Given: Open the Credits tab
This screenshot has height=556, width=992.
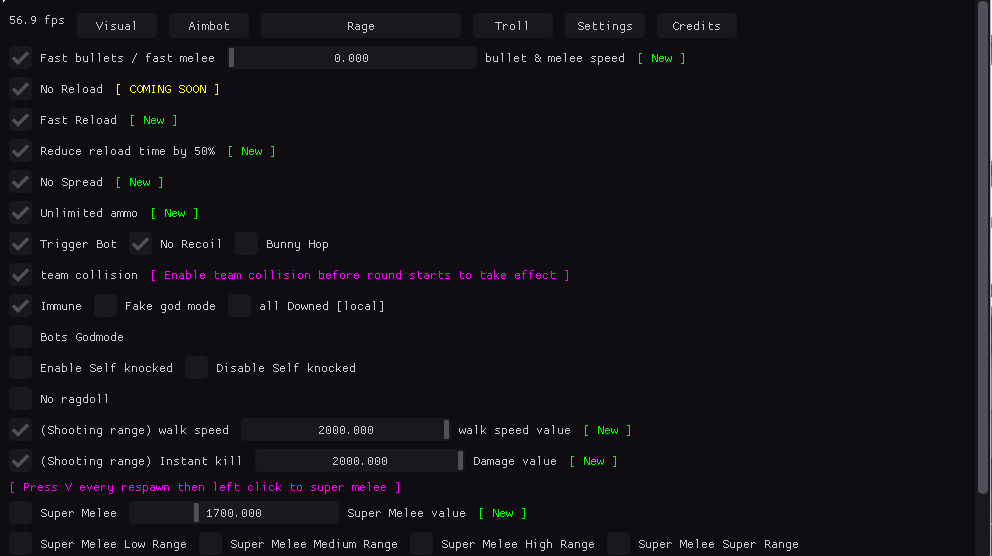Looking at the screenshot, I should pyautogui.click(x=696, y=26).
